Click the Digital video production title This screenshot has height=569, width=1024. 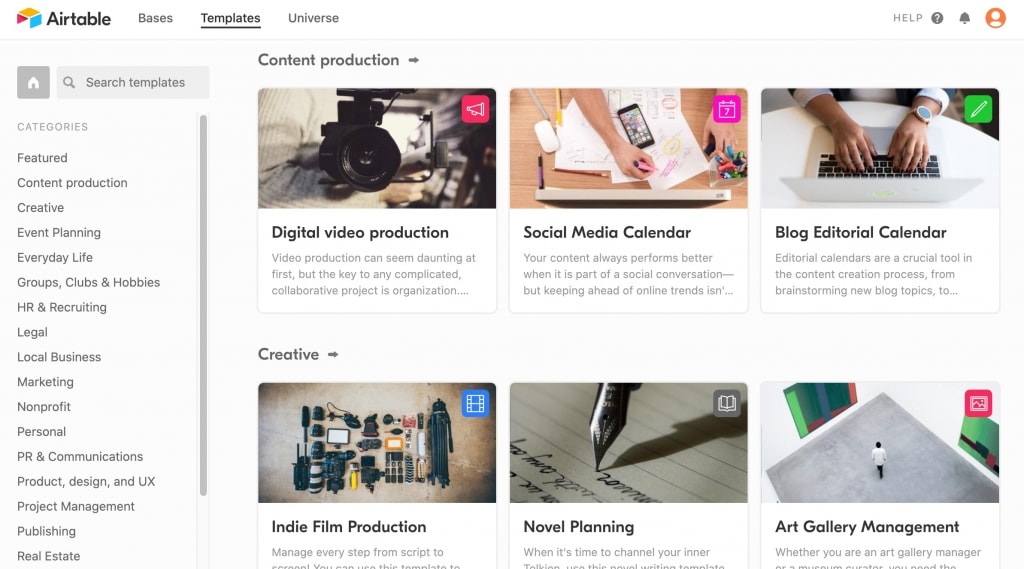coord(360,233)
